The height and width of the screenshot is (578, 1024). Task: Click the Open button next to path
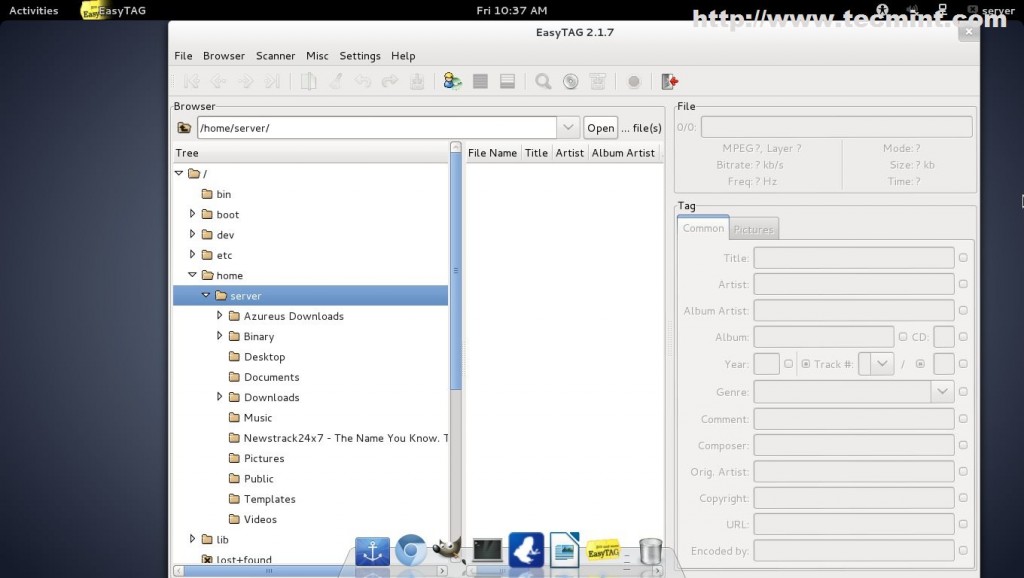click(x=600, y=128)
